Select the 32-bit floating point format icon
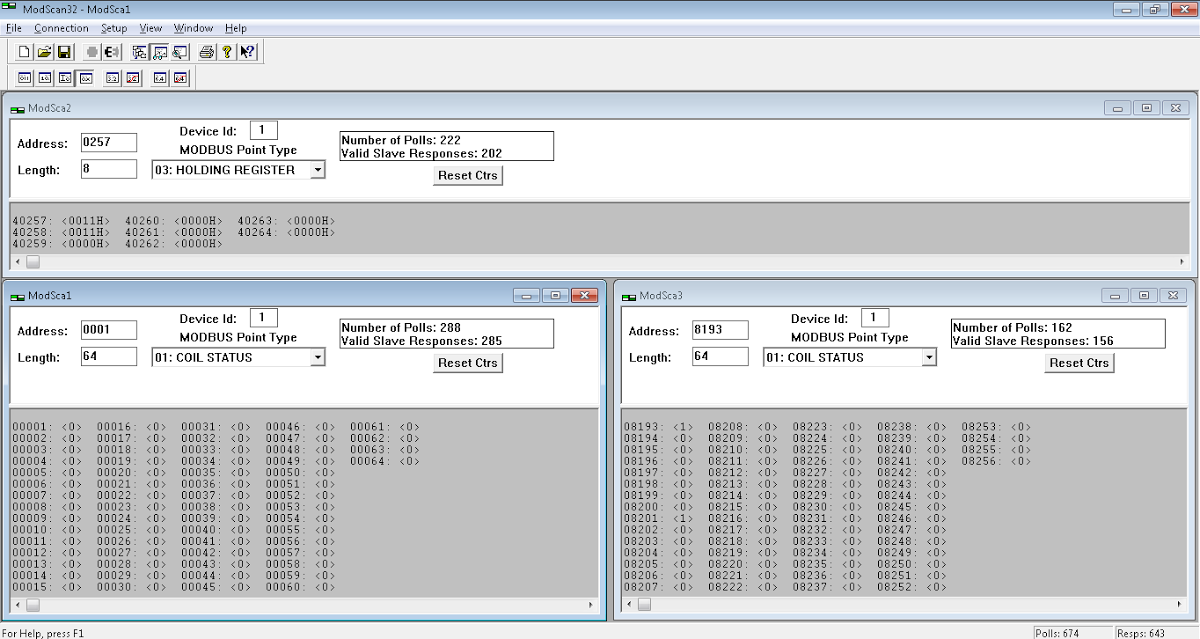1200x639 pixels. [x=112, y=78]
